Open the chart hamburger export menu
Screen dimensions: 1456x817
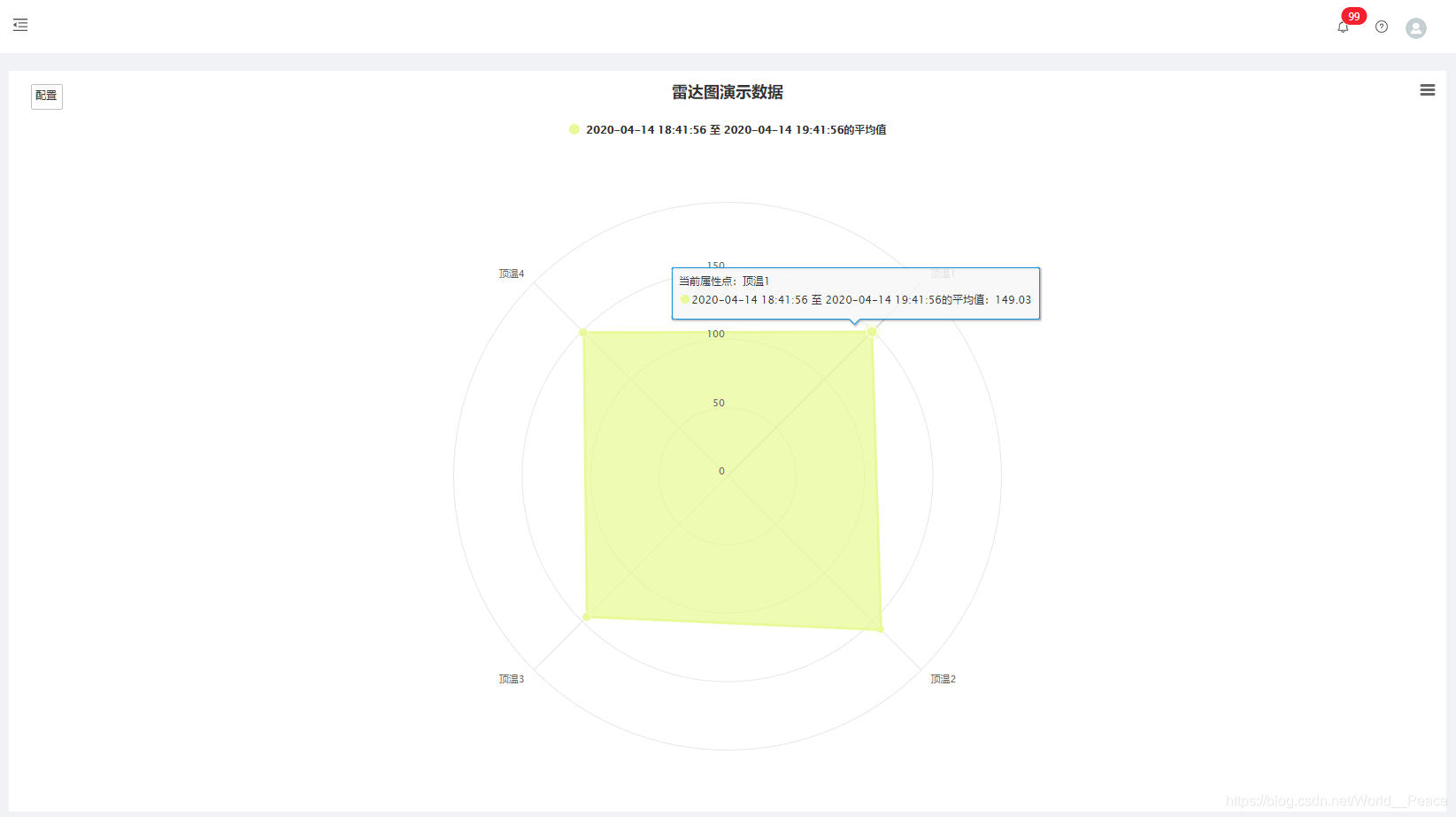[1428, 90]
